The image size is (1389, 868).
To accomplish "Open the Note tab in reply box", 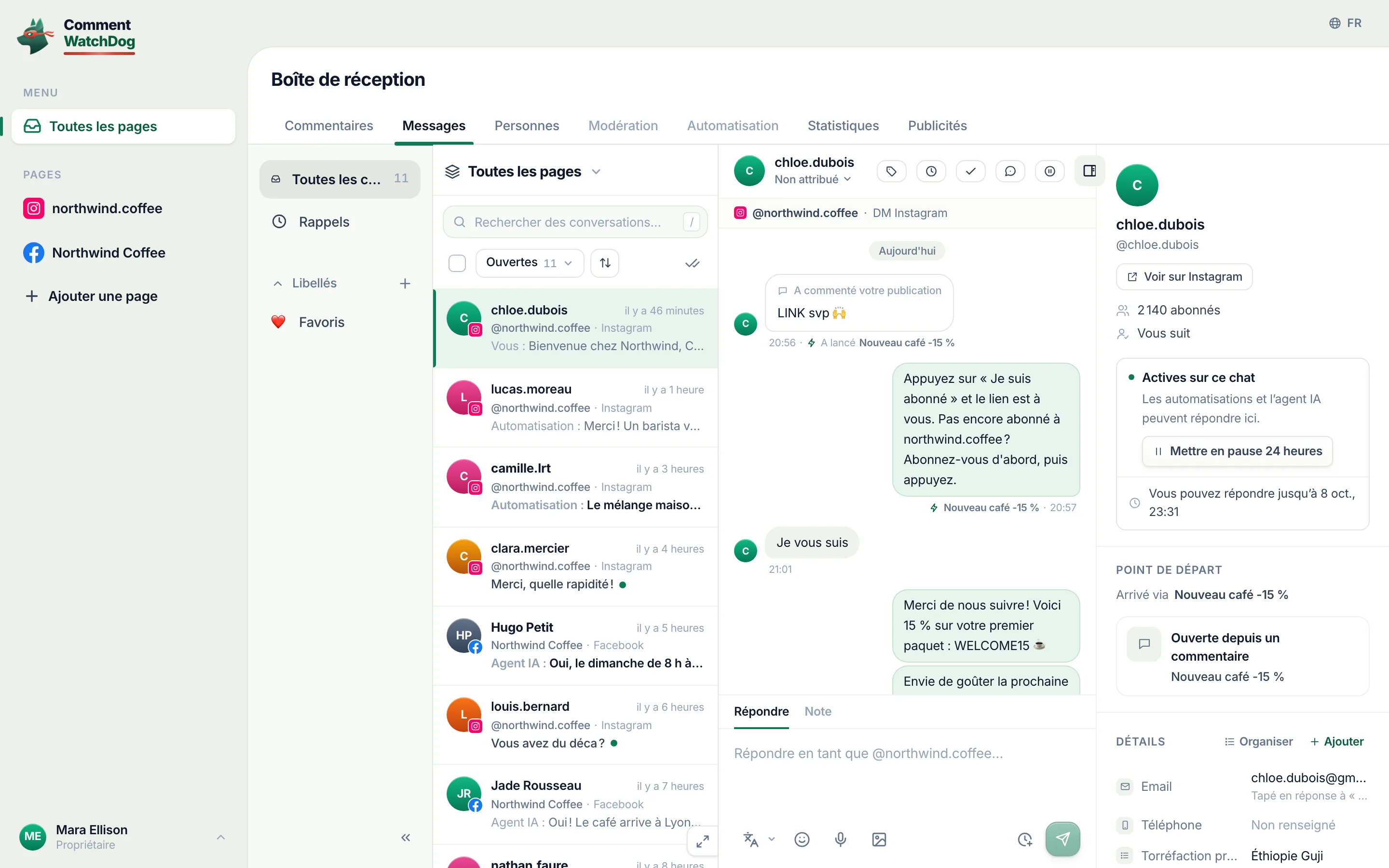I will pyautogui.click(x=818, y=711).
